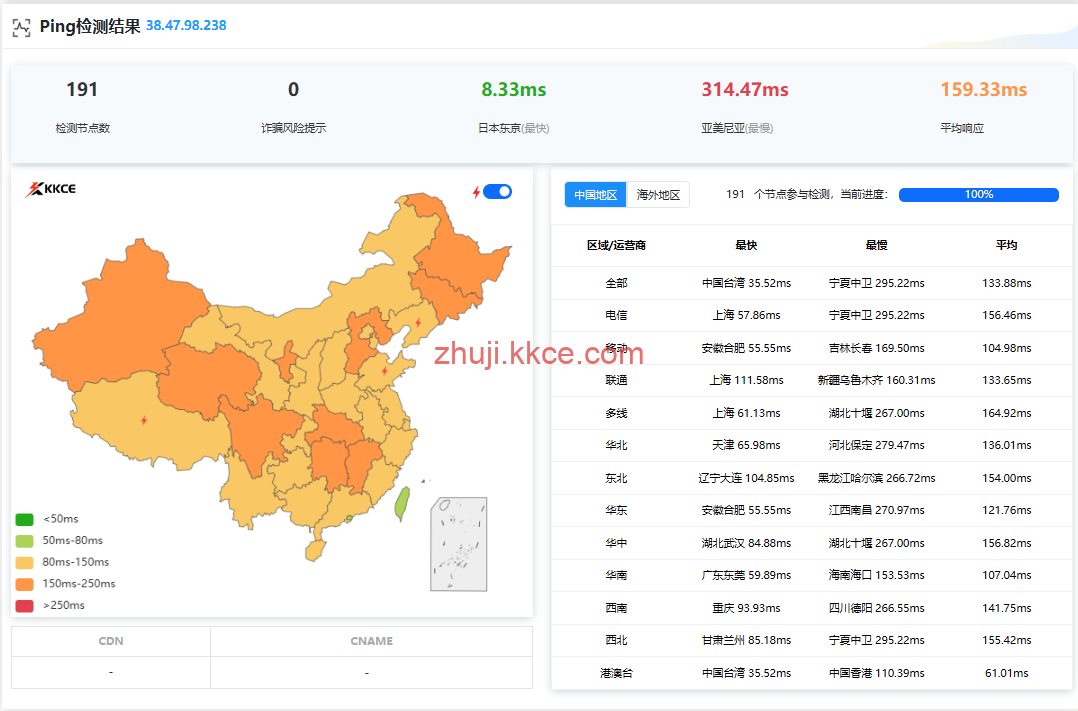This screenshot has width=1078, height=711.
Task: Click the >250ms red legend swatch
Action: click(25, 605)
